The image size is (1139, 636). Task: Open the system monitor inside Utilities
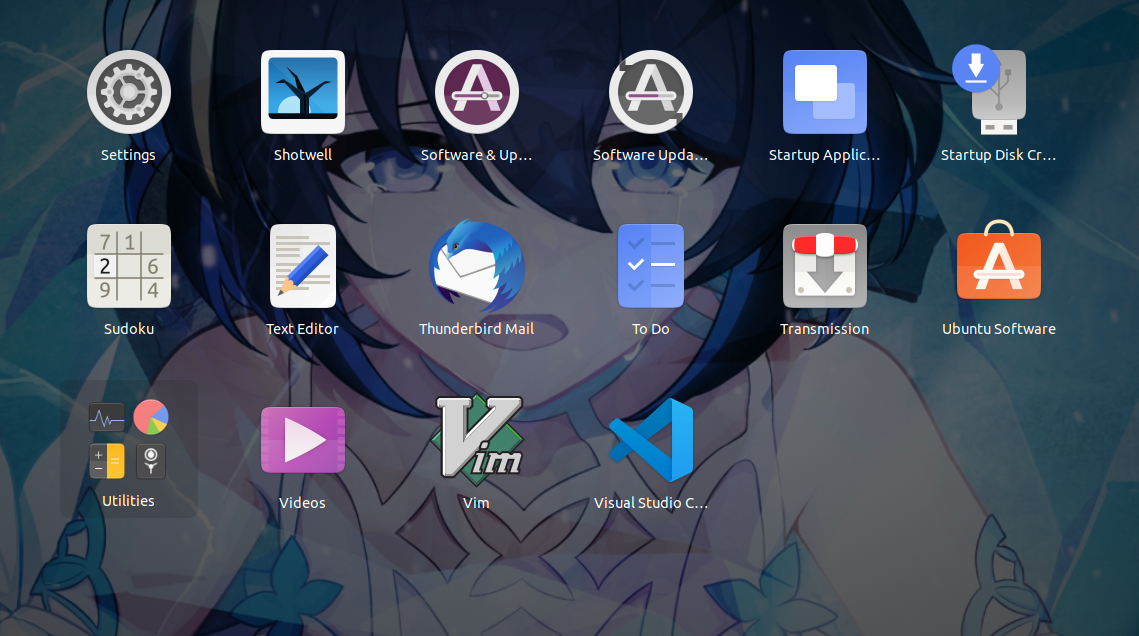pyautogui.click(x=106, y=417)
